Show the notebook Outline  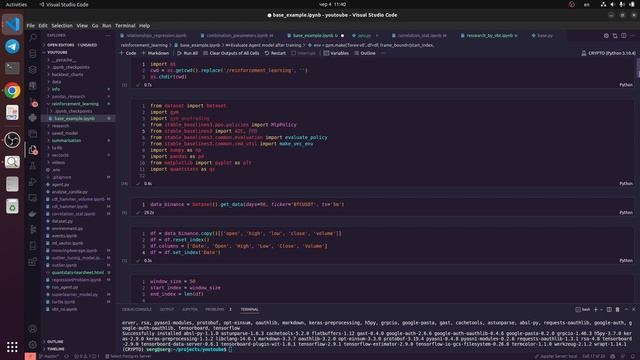[x=365, y=53]
